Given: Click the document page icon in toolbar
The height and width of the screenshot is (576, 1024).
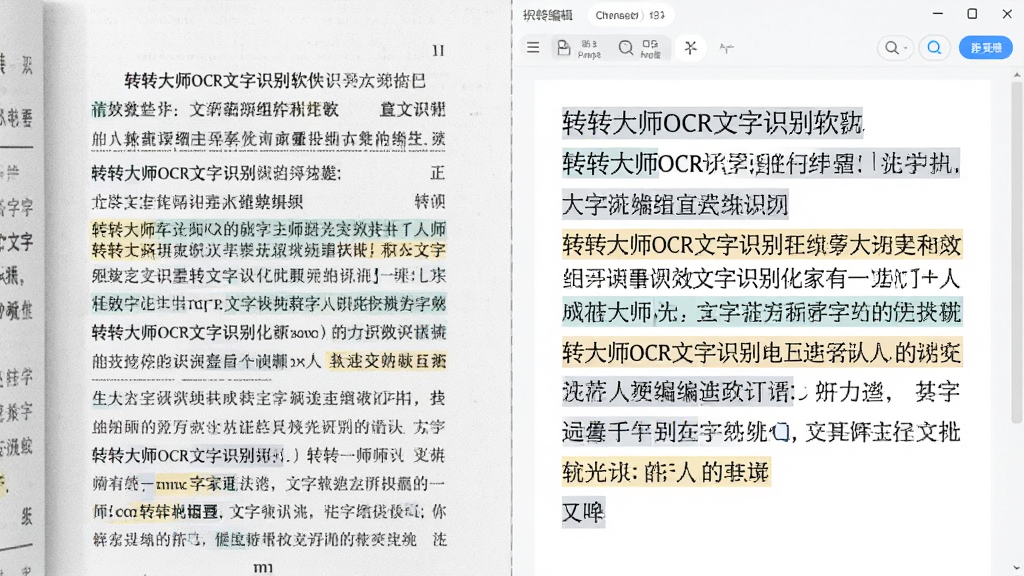Looking at the screenshot, I should tap(564, 48).
